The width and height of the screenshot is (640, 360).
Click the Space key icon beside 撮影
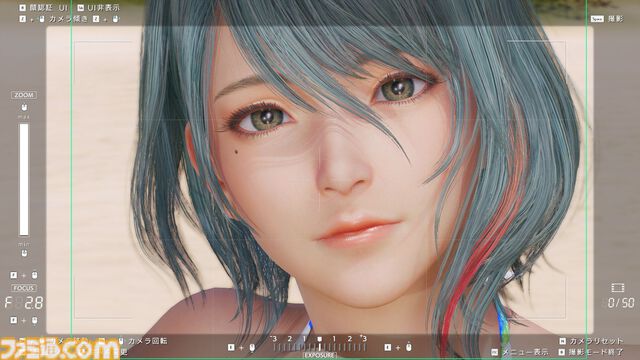[x=597, y=19]
